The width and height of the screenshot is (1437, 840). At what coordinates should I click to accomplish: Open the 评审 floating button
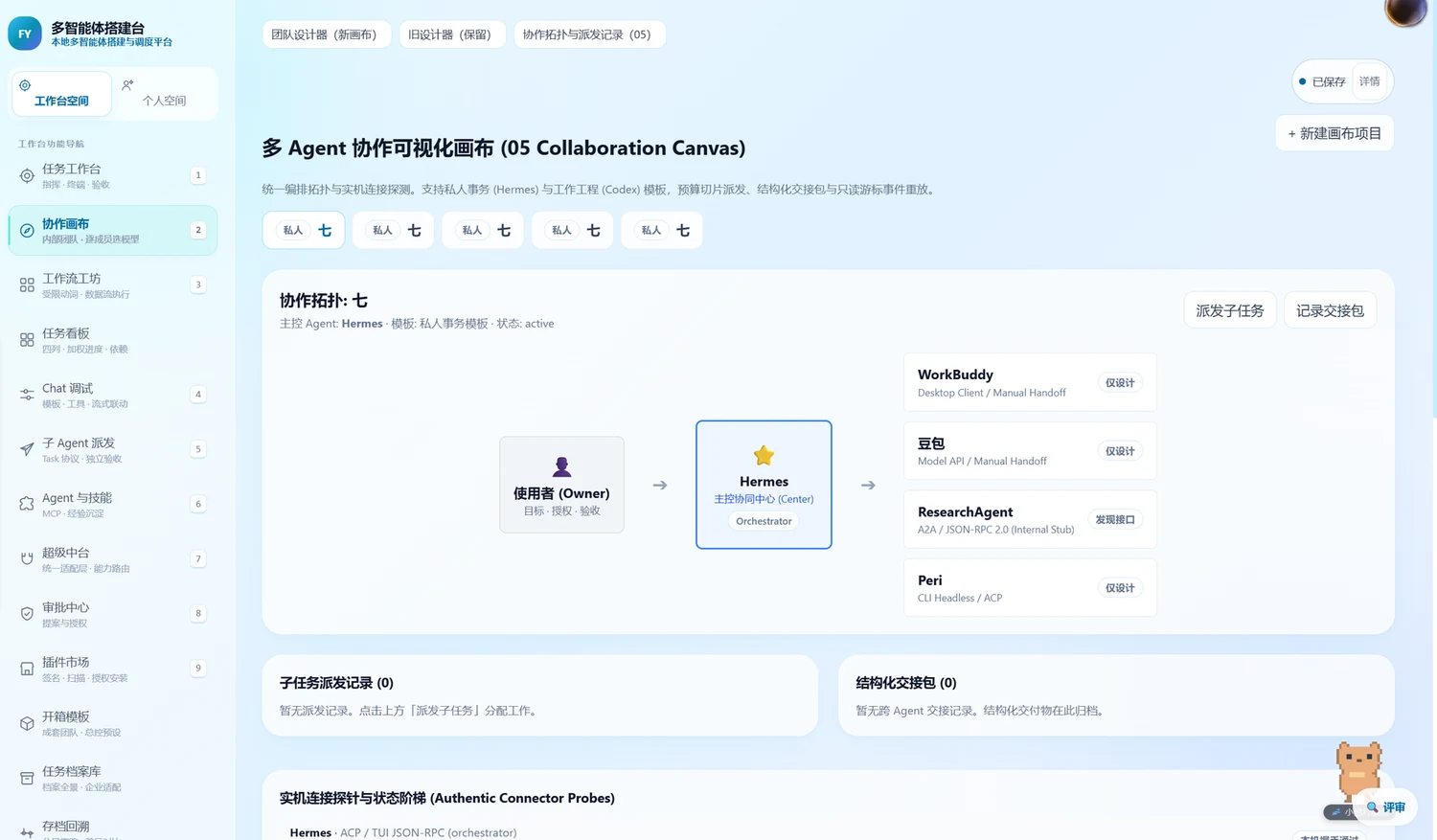coord(1386,807)
